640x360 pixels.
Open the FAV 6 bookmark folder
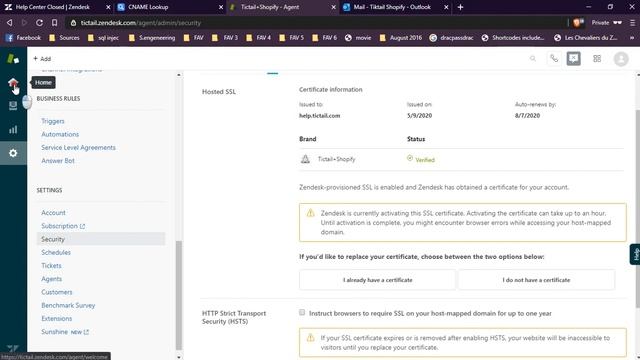point(324,38)
